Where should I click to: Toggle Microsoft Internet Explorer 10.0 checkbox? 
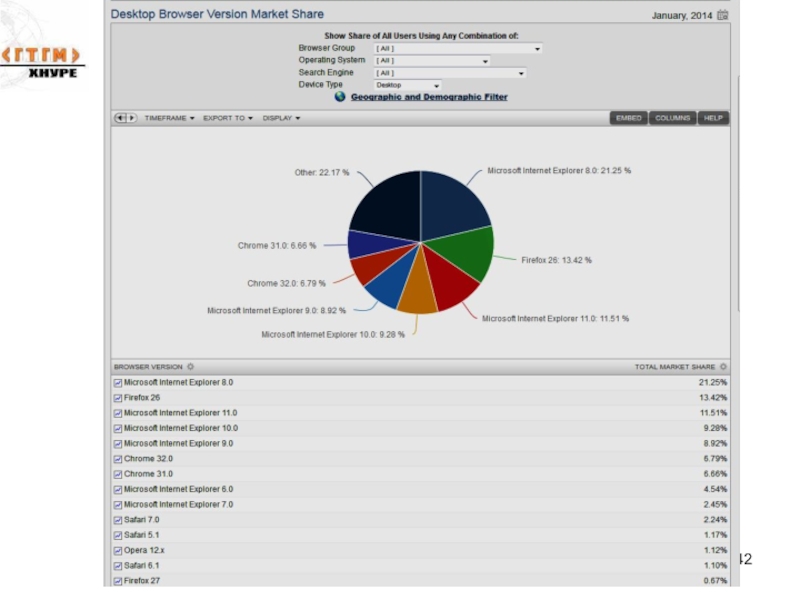(x=118, y=429)
